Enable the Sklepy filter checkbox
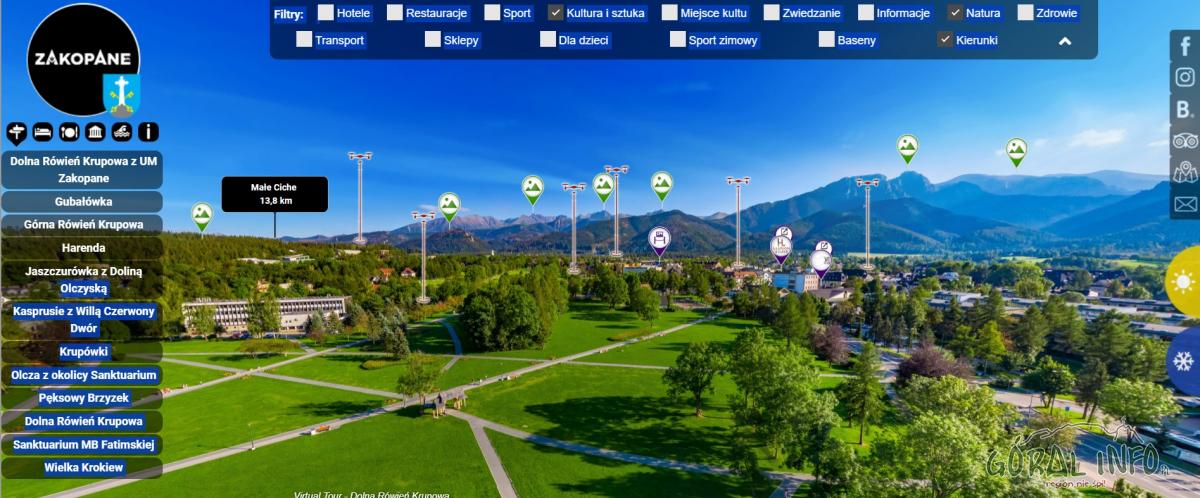Viewport: 1200px width, 498px height. tap(432, 40)
